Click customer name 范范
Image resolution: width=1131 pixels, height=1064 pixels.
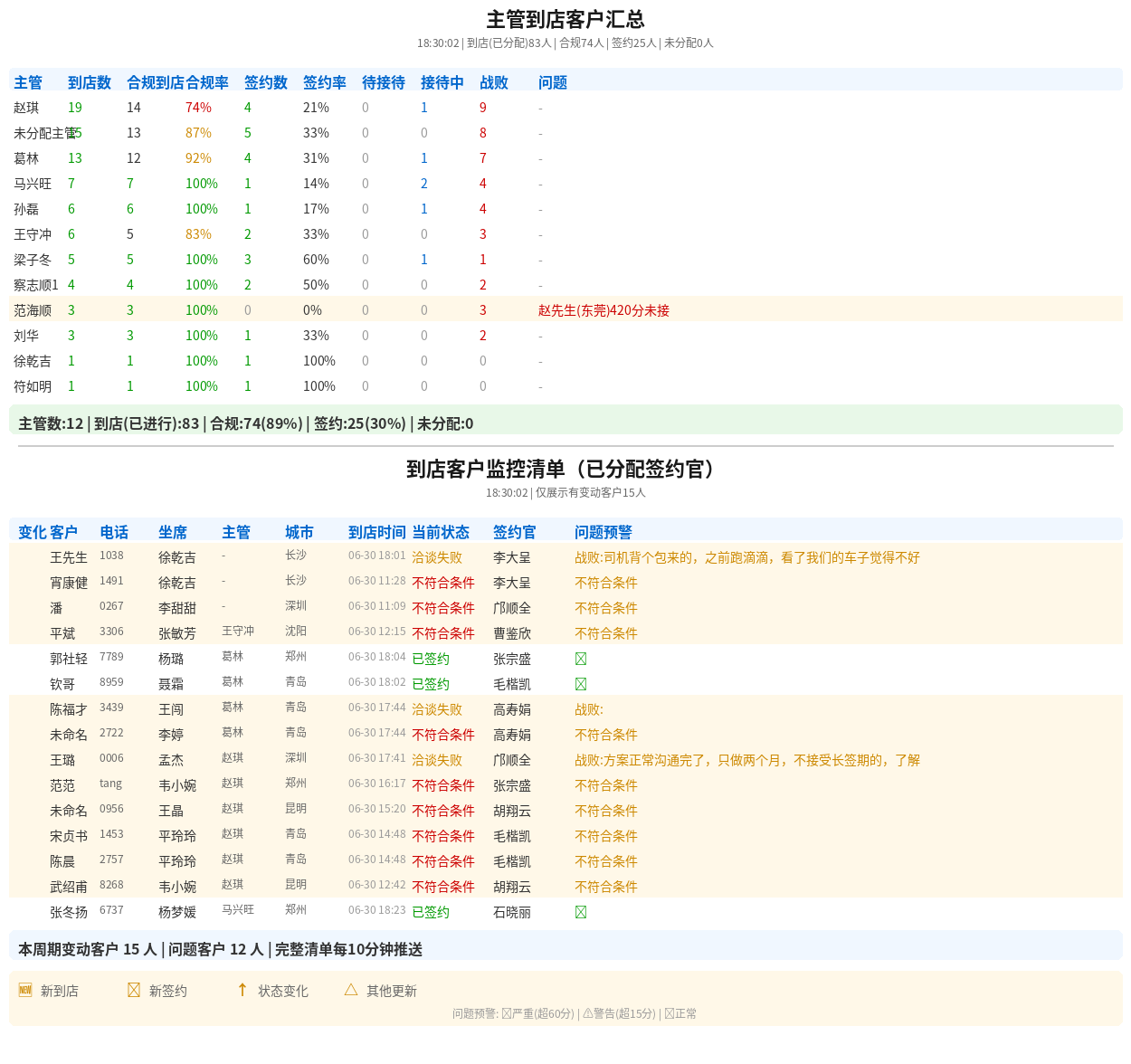[x=62, y=785]
